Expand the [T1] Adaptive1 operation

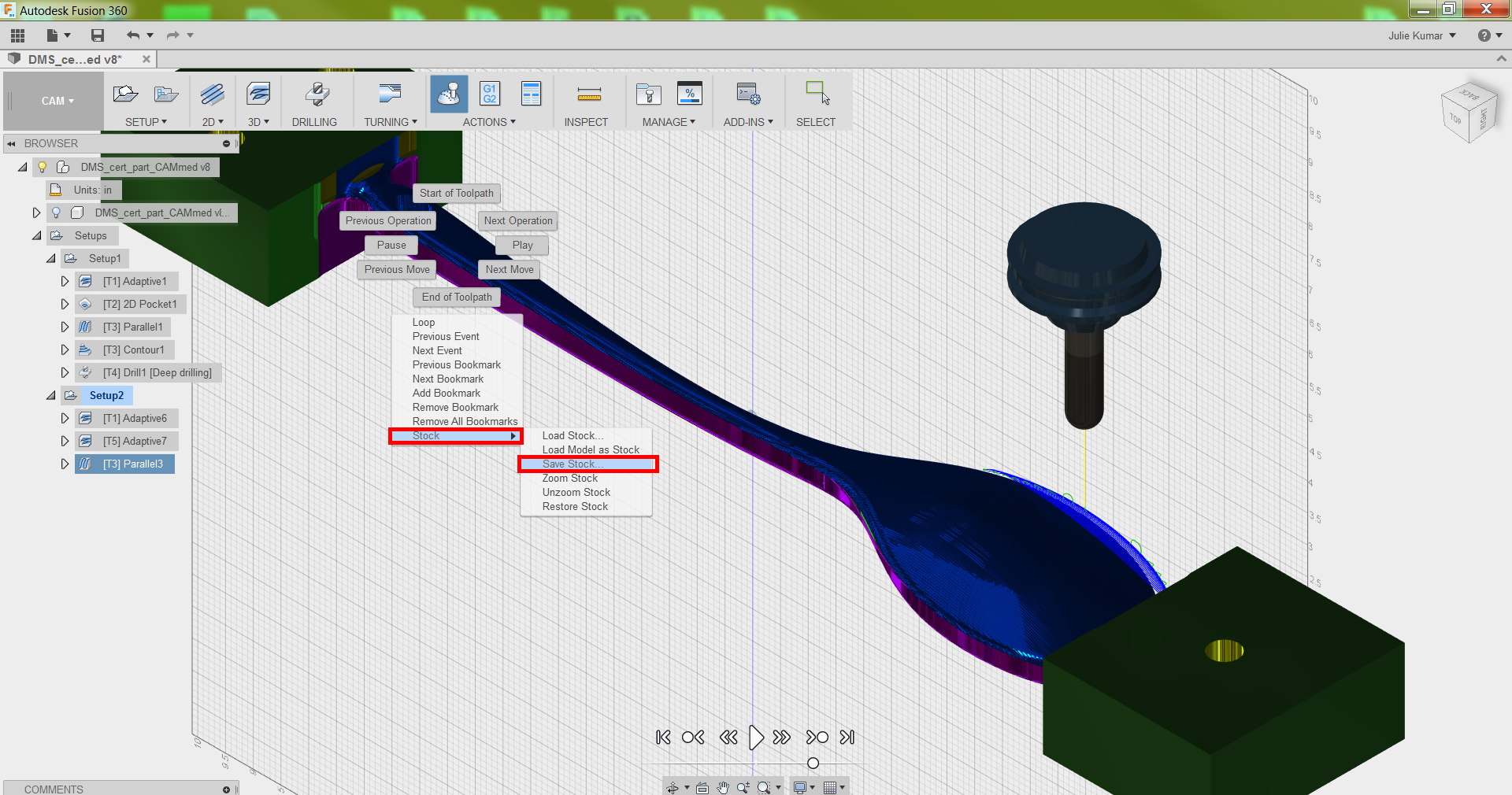click(65, 281)
